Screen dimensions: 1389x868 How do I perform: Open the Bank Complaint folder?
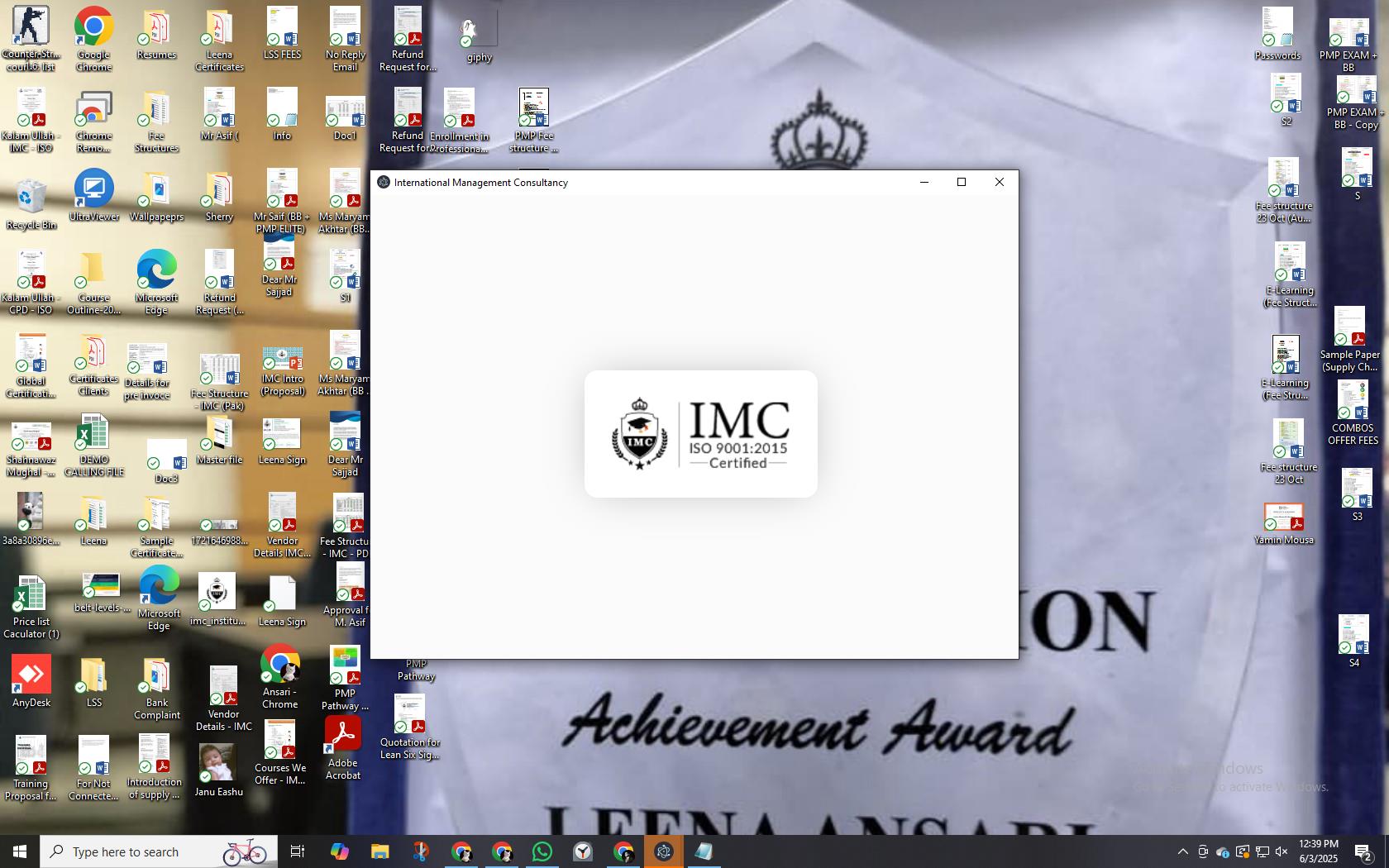[x=156, y=689]
